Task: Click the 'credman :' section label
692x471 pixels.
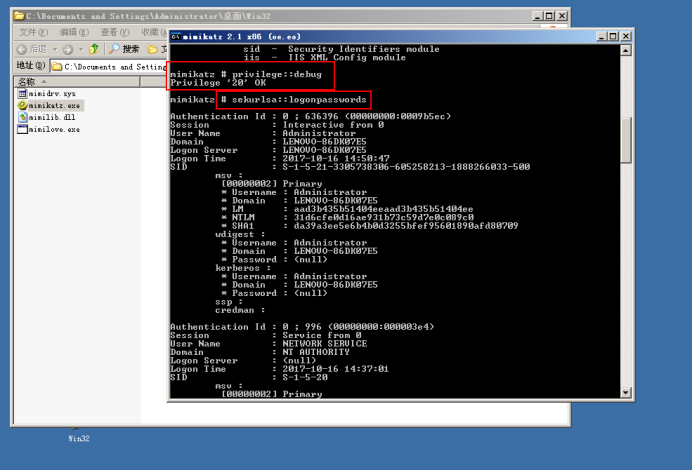Action: [240, 310]
